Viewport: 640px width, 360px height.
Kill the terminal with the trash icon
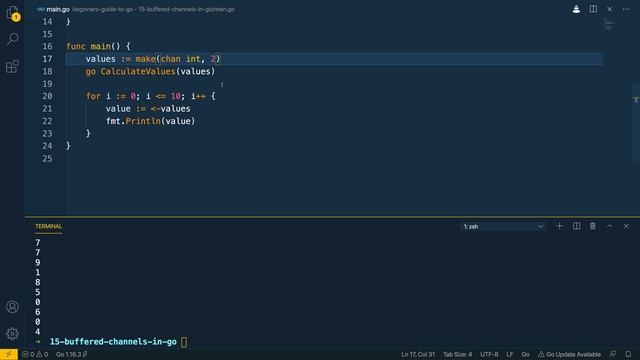[x=593, y=226]
